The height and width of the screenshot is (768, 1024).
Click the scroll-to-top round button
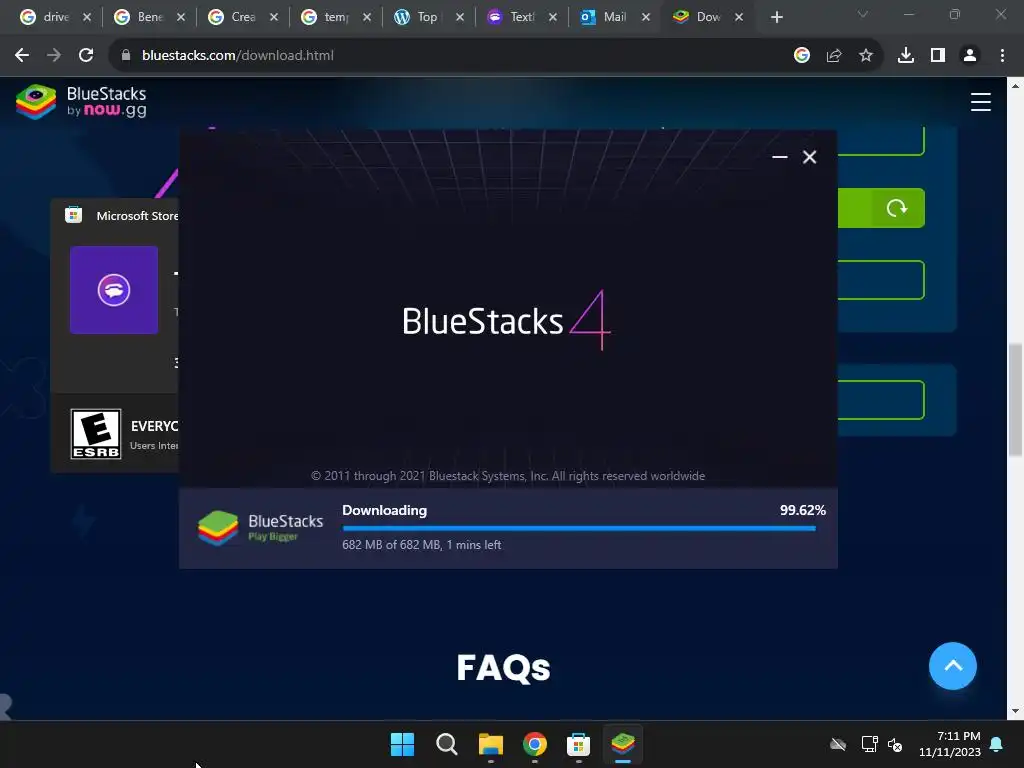(953, 665)
